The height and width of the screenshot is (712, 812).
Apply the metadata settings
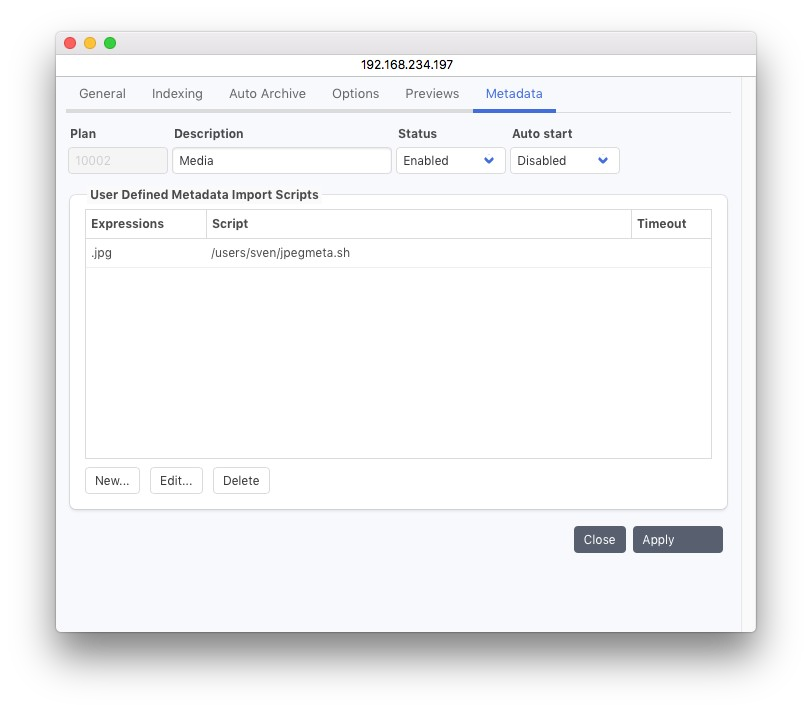pos(677,540)
